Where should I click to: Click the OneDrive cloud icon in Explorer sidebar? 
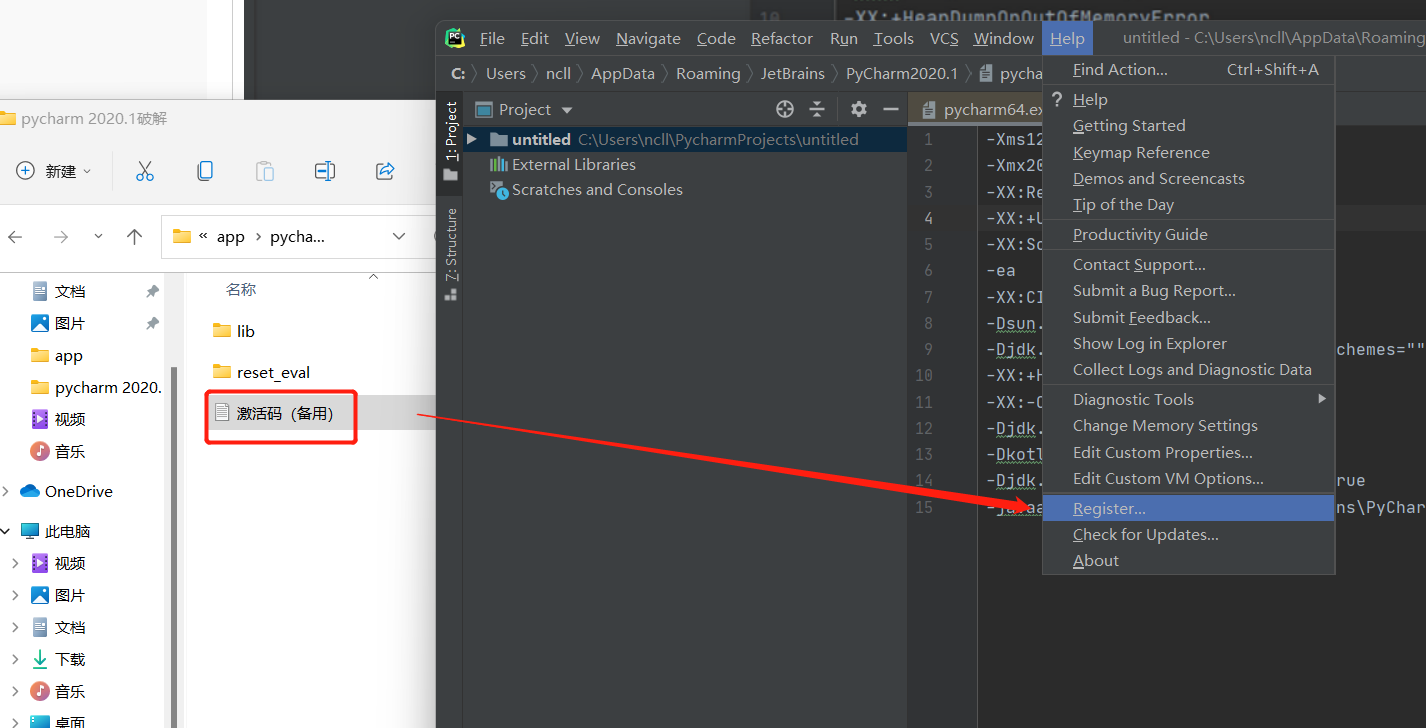coord(29,491)
